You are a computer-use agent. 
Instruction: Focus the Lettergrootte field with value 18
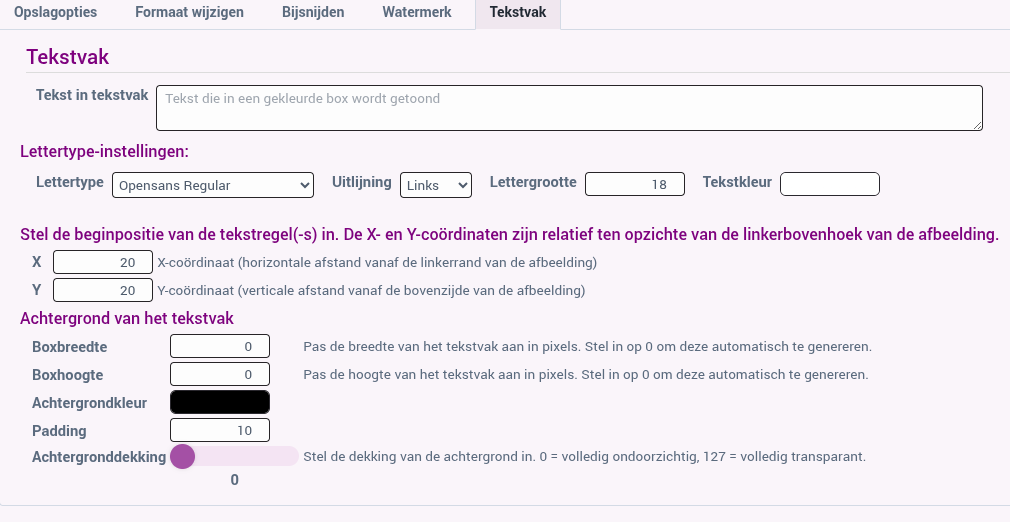[634, 184]
